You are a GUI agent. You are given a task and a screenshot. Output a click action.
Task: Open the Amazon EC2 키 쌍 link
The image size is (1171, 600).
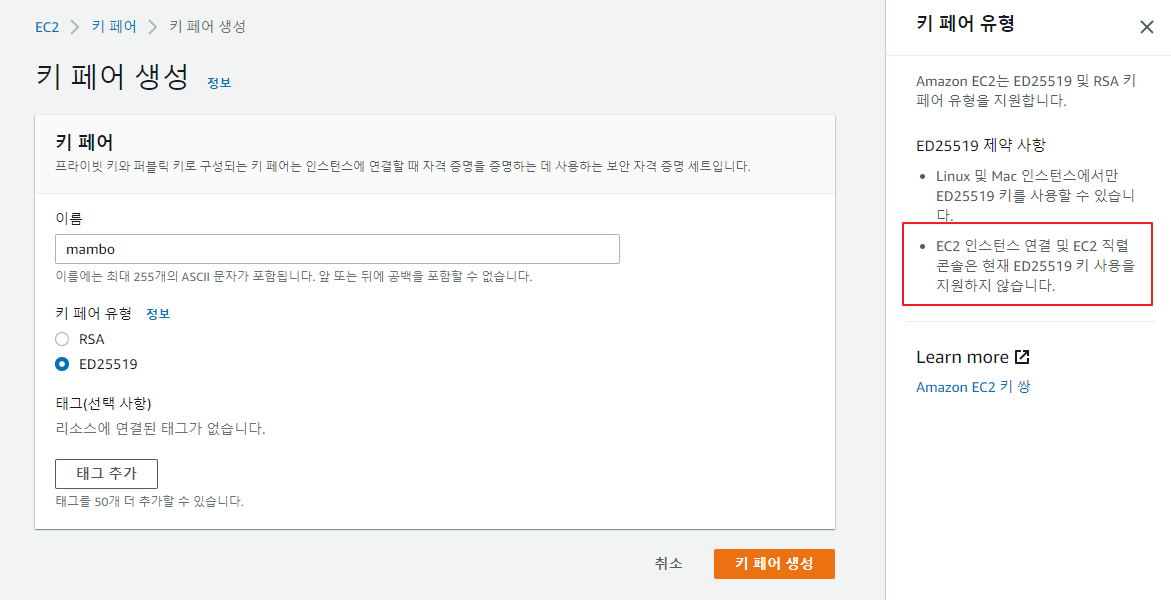tap(972, 387)
